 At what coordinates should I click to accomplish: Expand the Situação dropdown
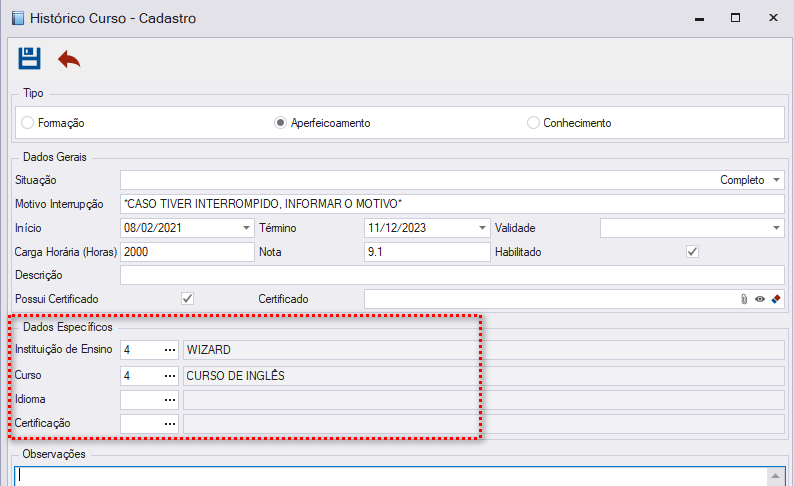coord(776,180)
